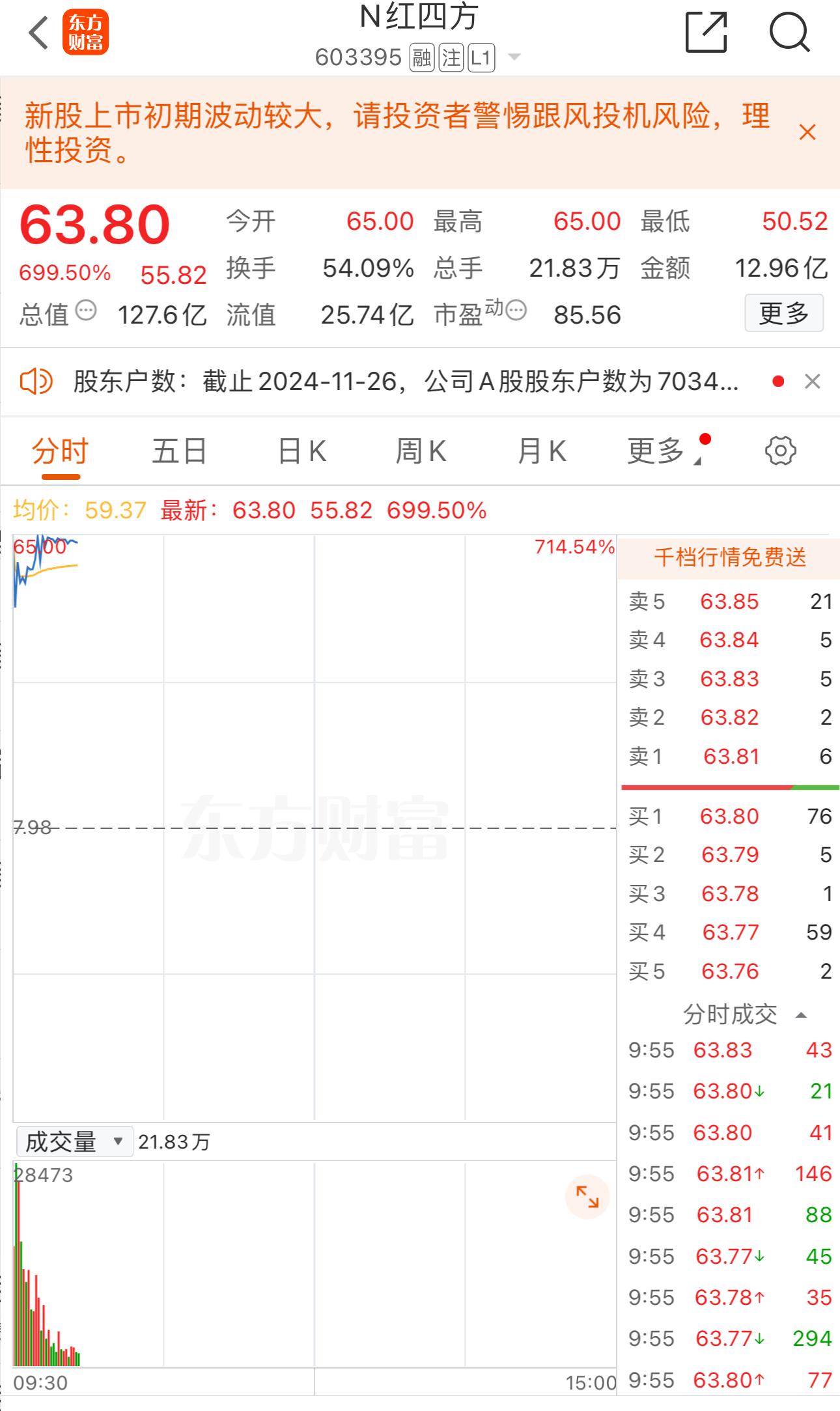Expand the 更多 chart periods dropdown
Image resolution: width=840 pixels, height=1411 pixels.
(x=665, y=451)
